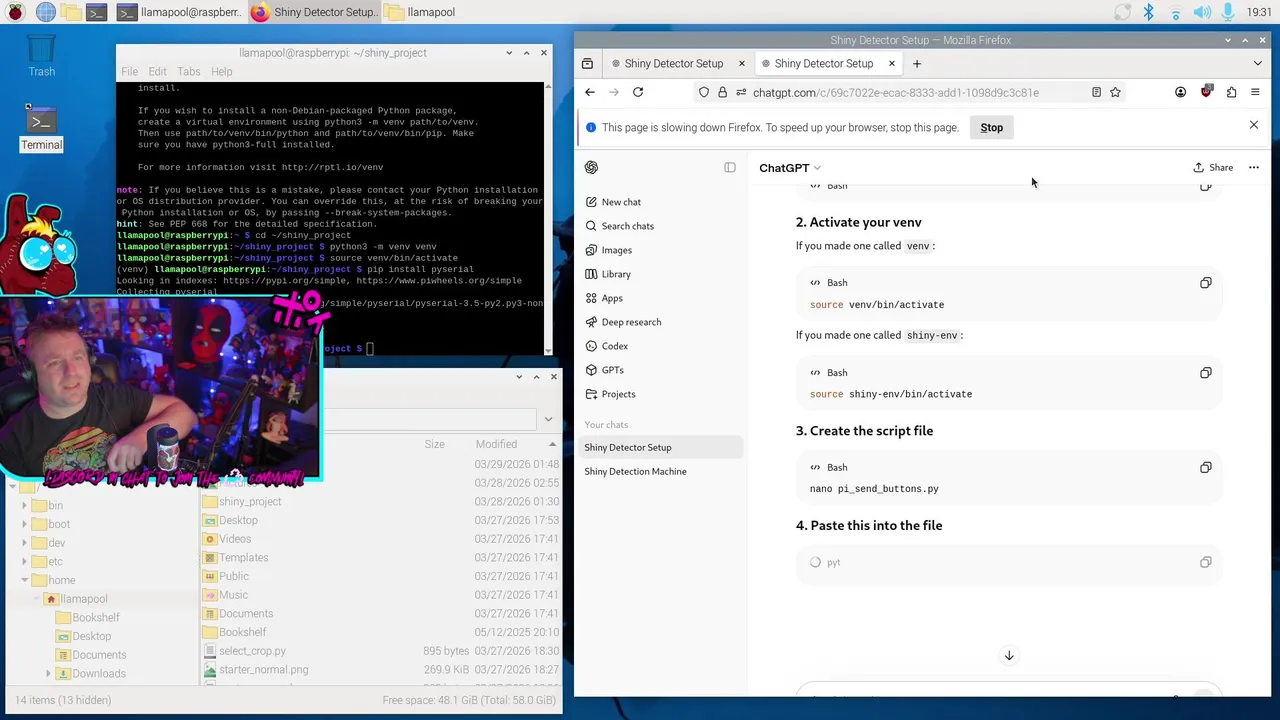Expand the dev folder in tree
This screenshot has height=720, width=1280.
[x=24, y=543]
